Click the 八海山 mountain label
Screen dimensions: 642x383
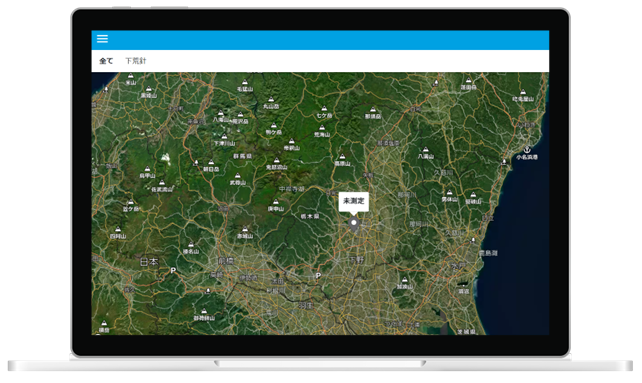tap(221, 120)
